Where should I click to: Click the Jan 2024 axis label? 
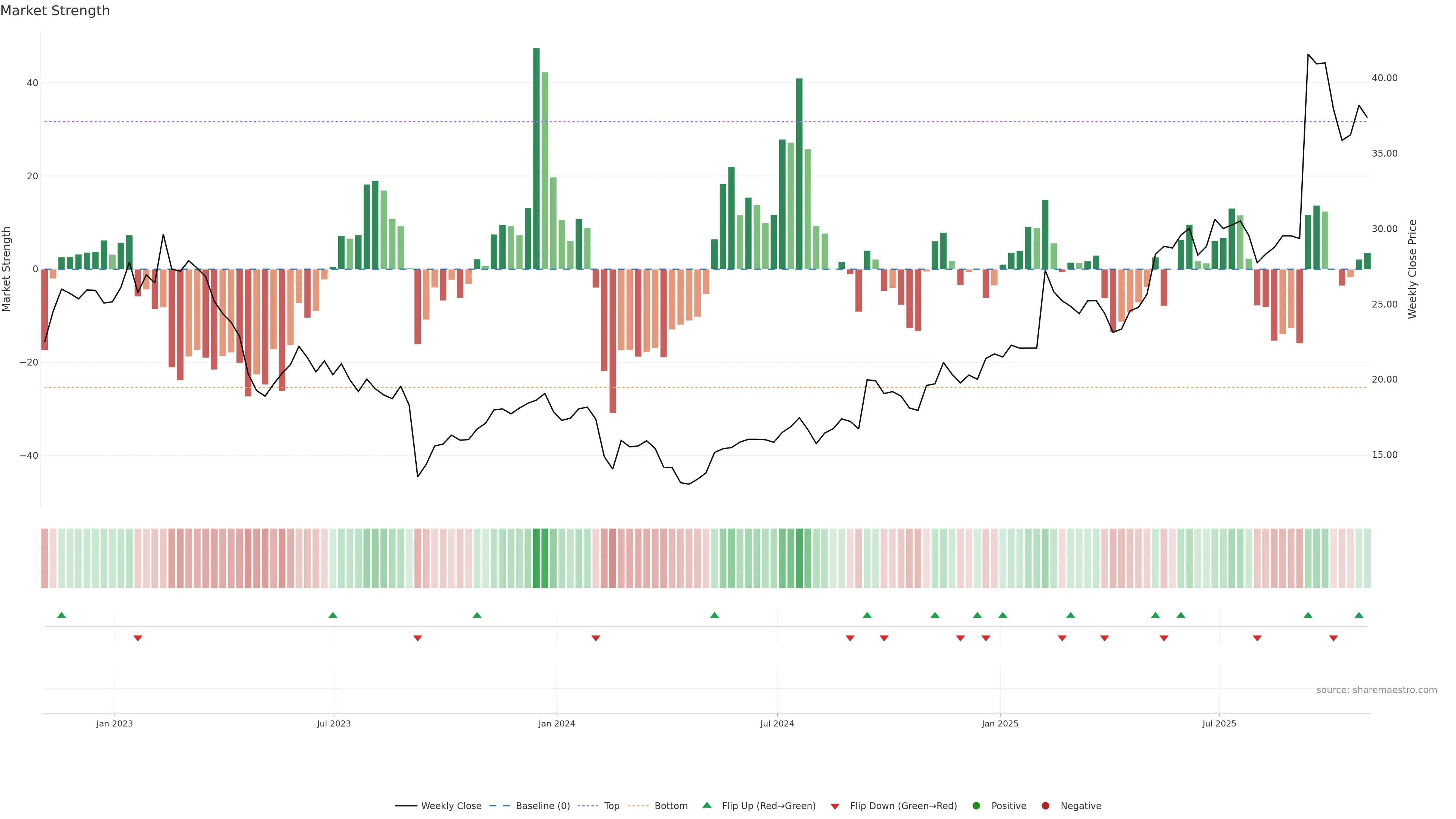tap(557, 723)
